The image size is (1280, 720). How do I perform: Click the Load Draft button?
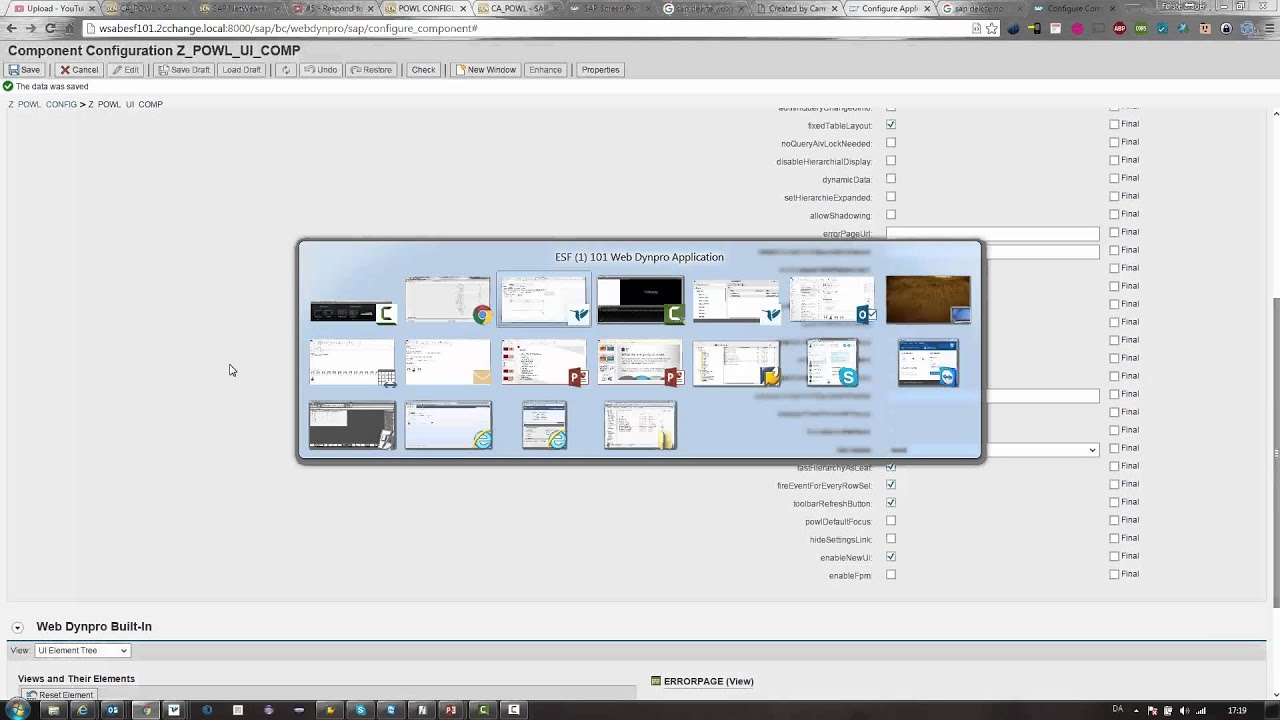(x=241, y=70)
